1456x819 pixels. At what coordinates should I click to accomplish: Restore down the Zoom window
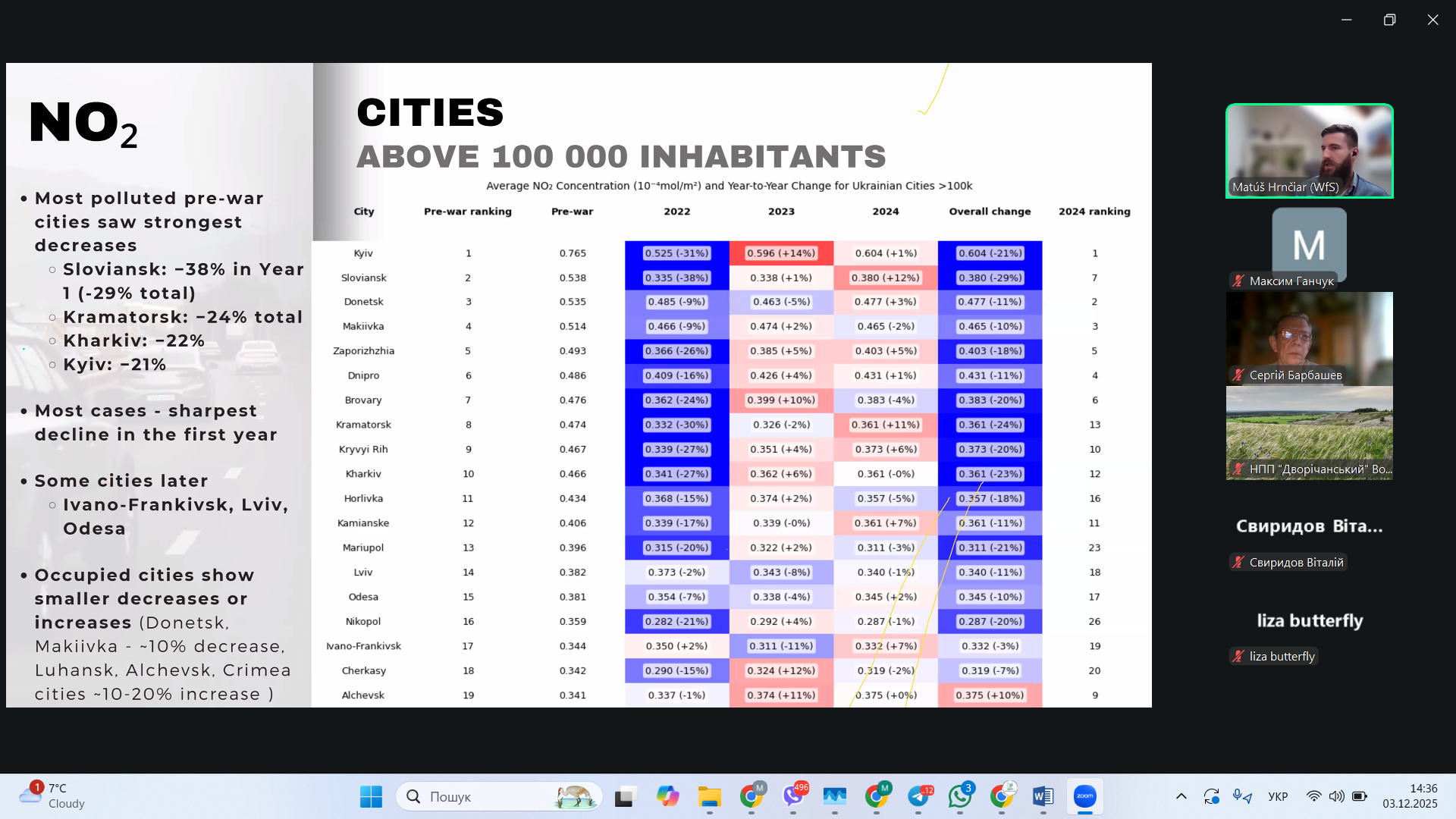(1389, 20)
